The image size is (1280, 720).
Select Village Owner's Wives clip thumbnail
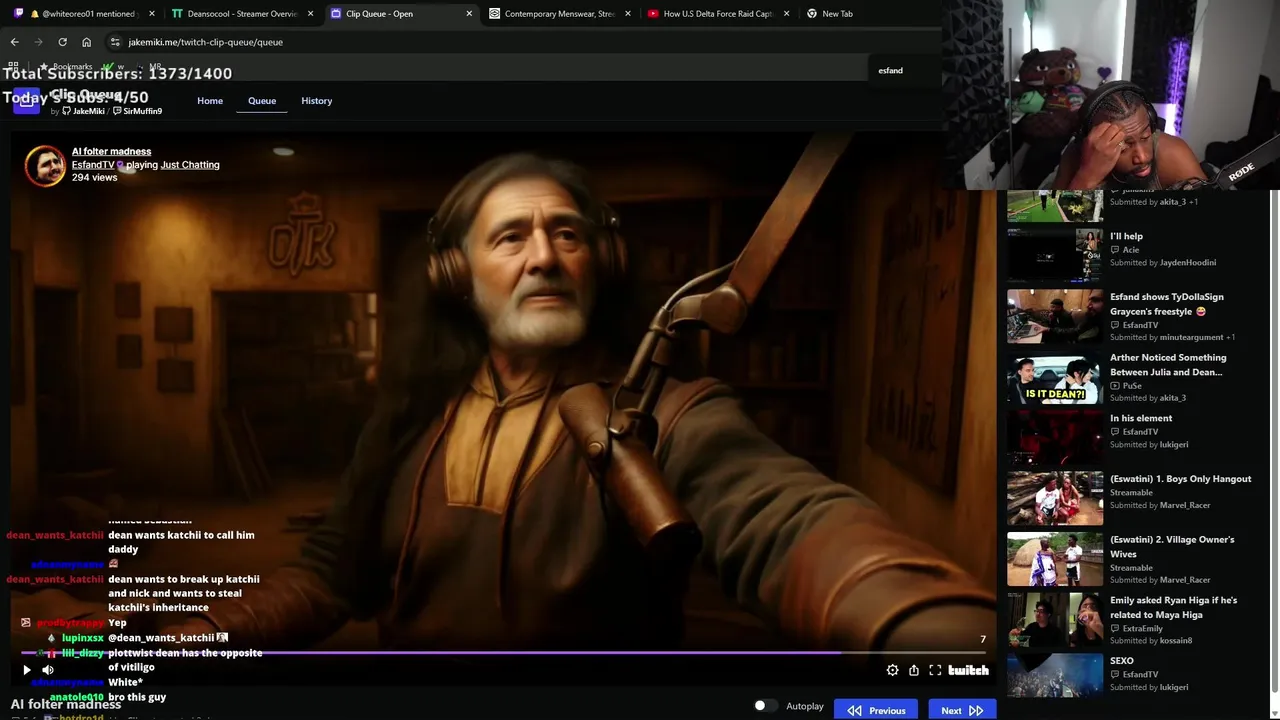pyautogui.click(x=1055, y=559)
